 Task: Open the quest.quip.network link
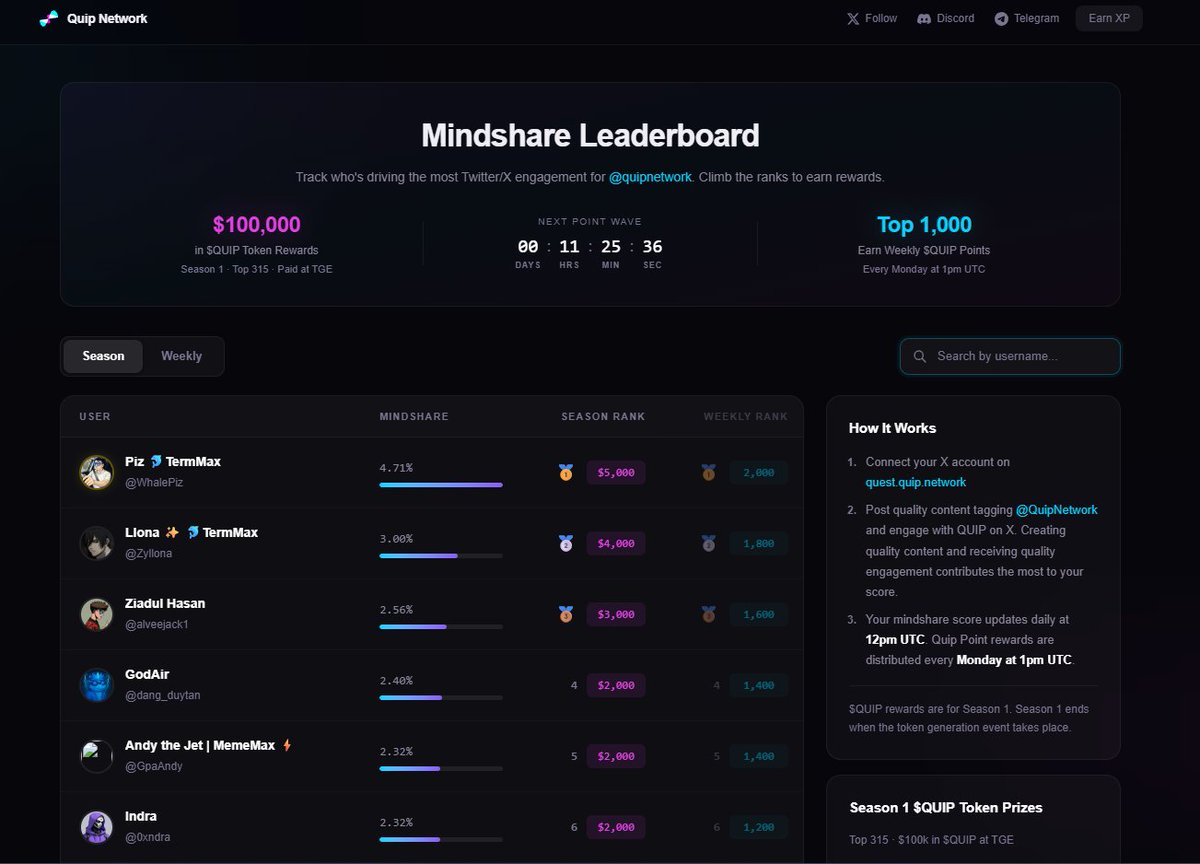point(916,482)
